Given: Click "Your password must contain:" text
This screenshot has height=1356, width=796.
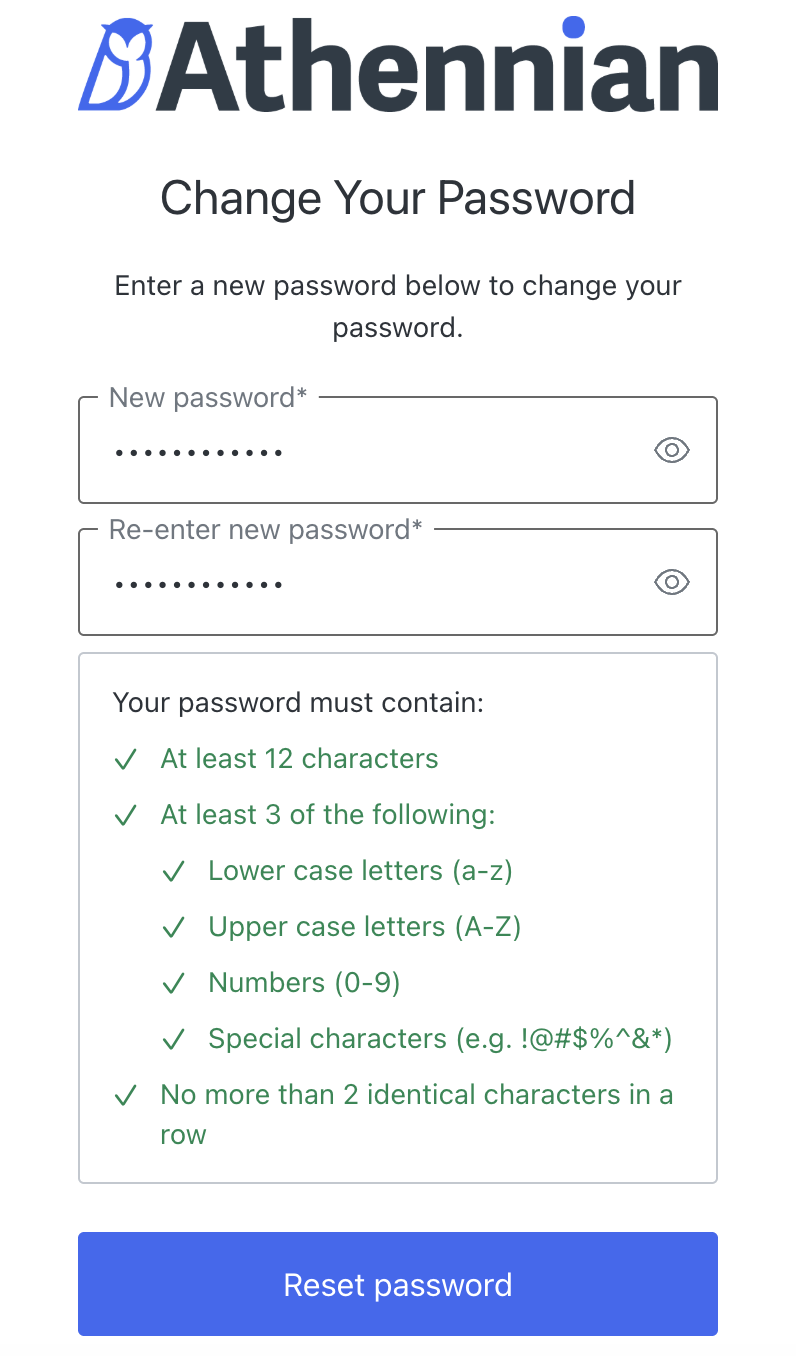Looking at the screenshot, I should pyautogui.click(x=298, y=702).
